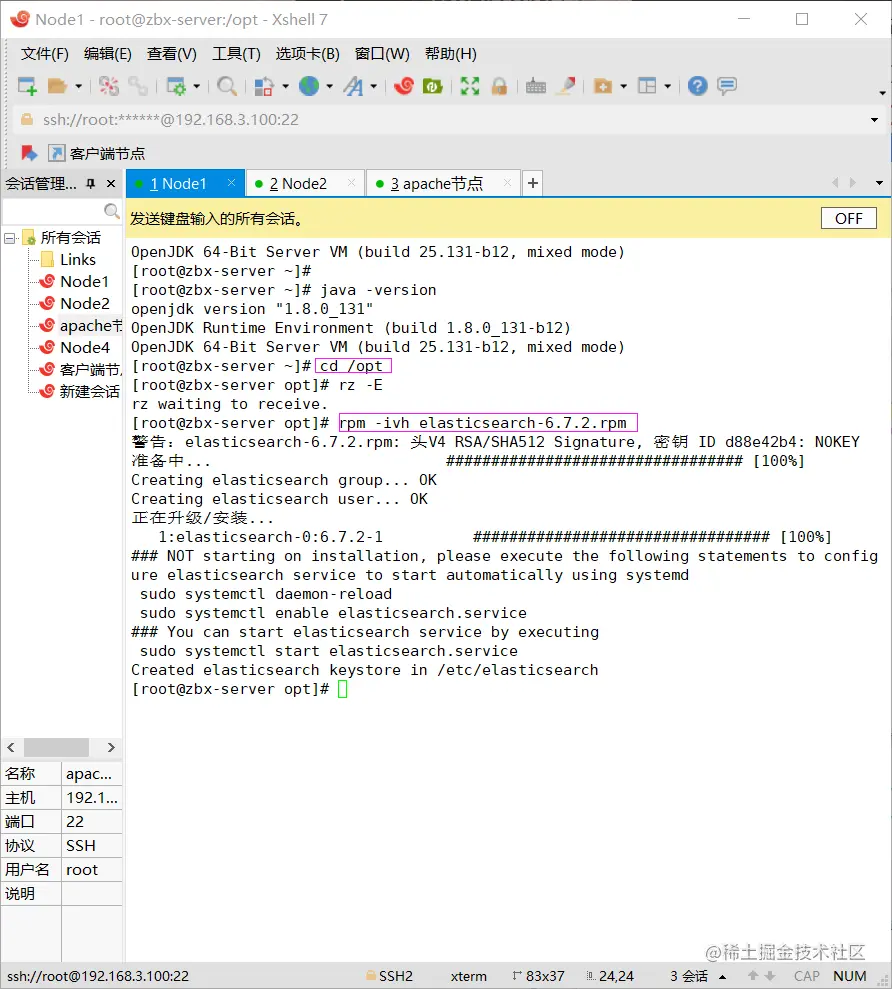Click the Find magnifier icon in toolbar

pos(226,86)
